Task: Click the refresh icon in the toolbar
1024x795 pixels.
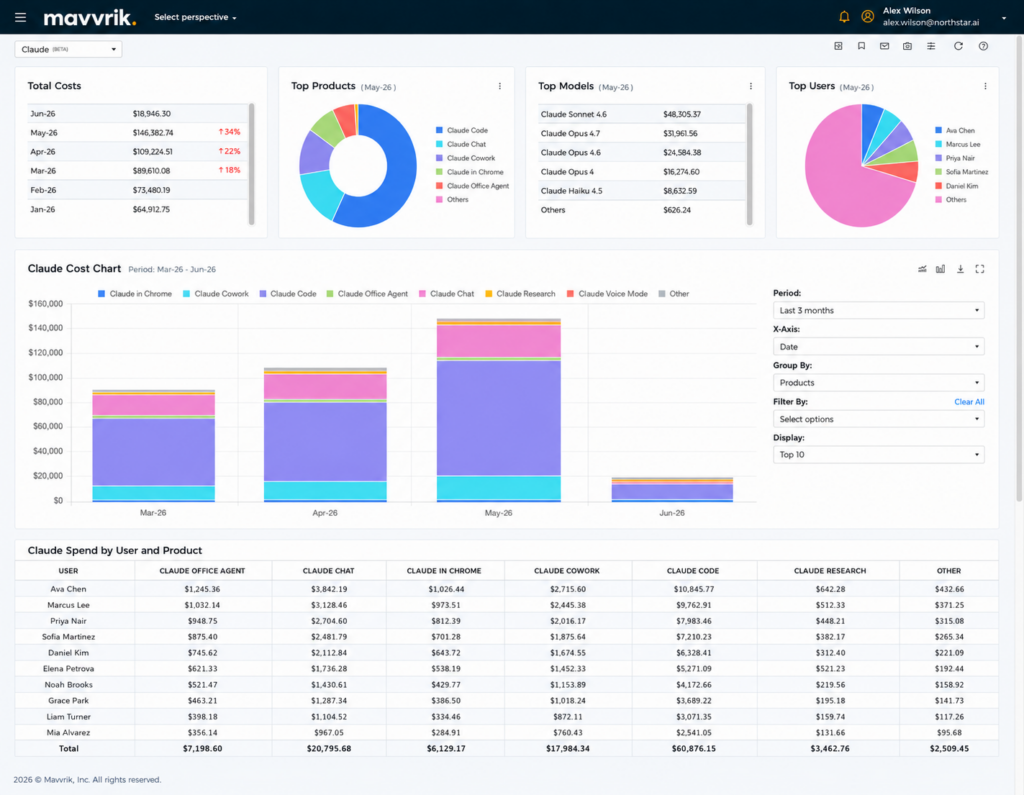Action: pos(958,46)
